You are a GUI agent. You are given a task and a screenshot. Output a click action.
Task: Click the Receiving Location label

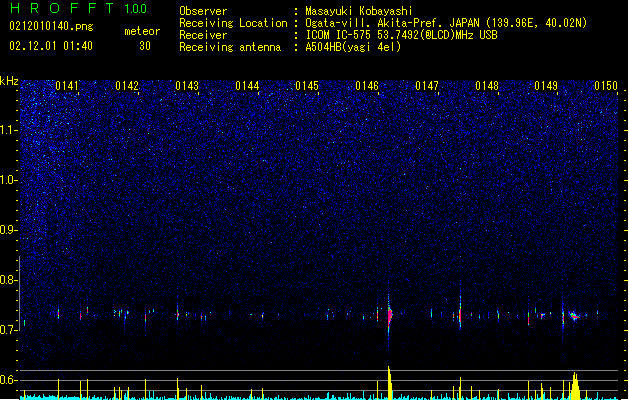coord(233,23)
